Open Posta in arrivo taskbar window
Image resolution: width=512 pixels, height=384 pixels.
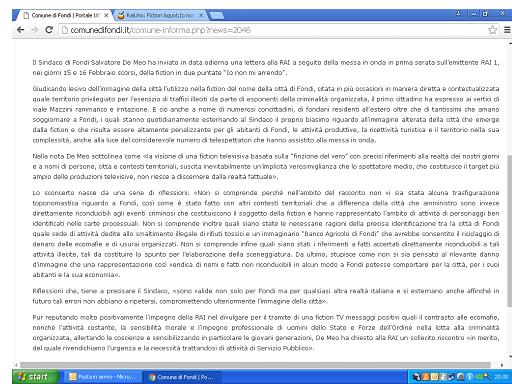tap(103, 377)
